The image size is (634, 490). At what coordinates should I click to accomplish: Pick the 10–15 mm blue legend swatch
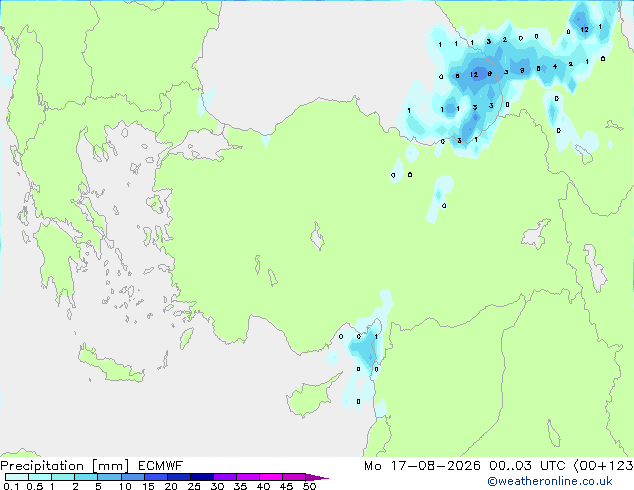[x=132, y=477]
